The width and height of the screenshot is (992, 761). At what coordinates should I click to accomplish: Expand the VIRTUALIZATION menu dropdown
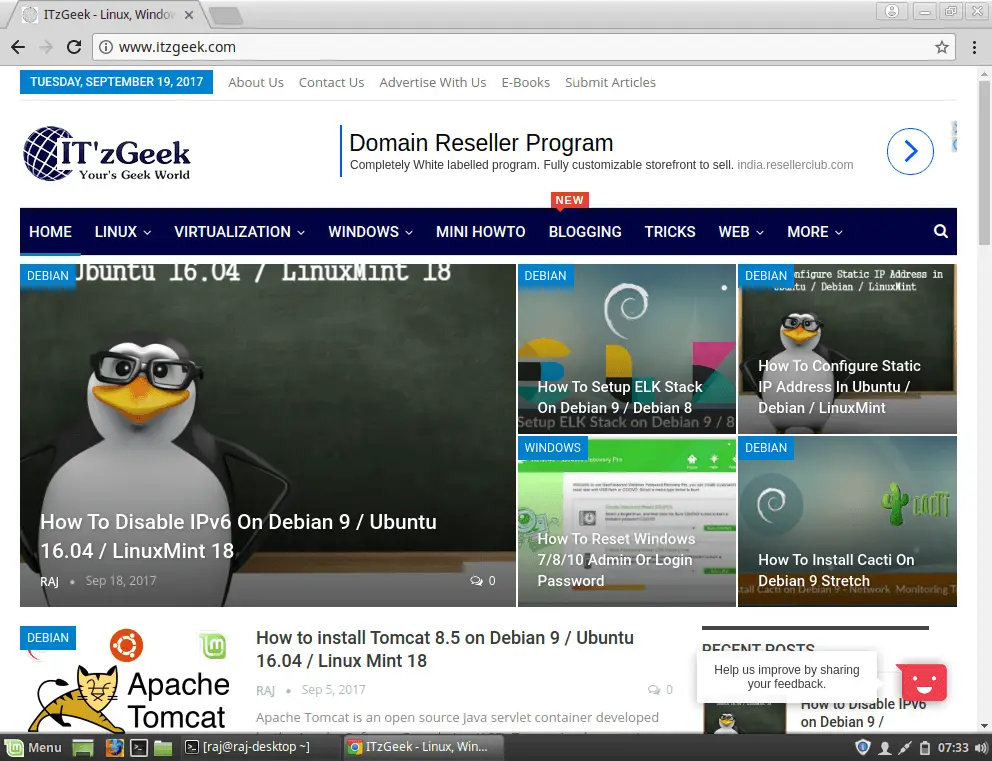click(240, 232)
